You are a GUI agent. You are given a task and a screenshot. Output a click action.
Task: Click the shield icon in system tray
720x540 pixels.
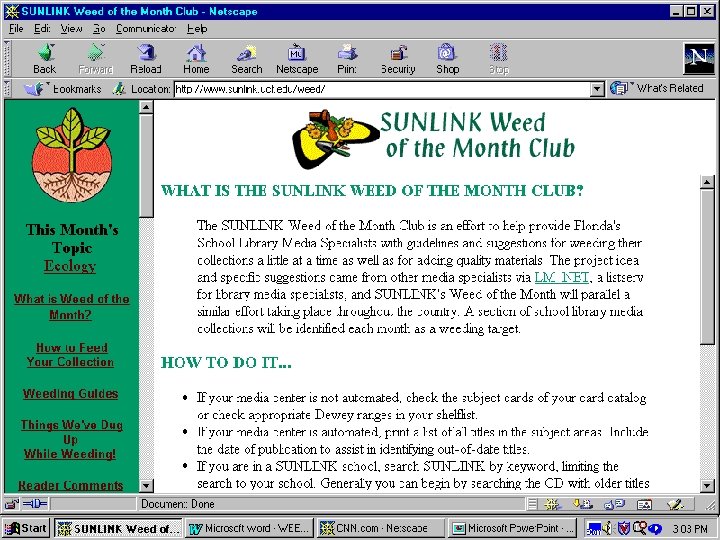pos(623,528)
